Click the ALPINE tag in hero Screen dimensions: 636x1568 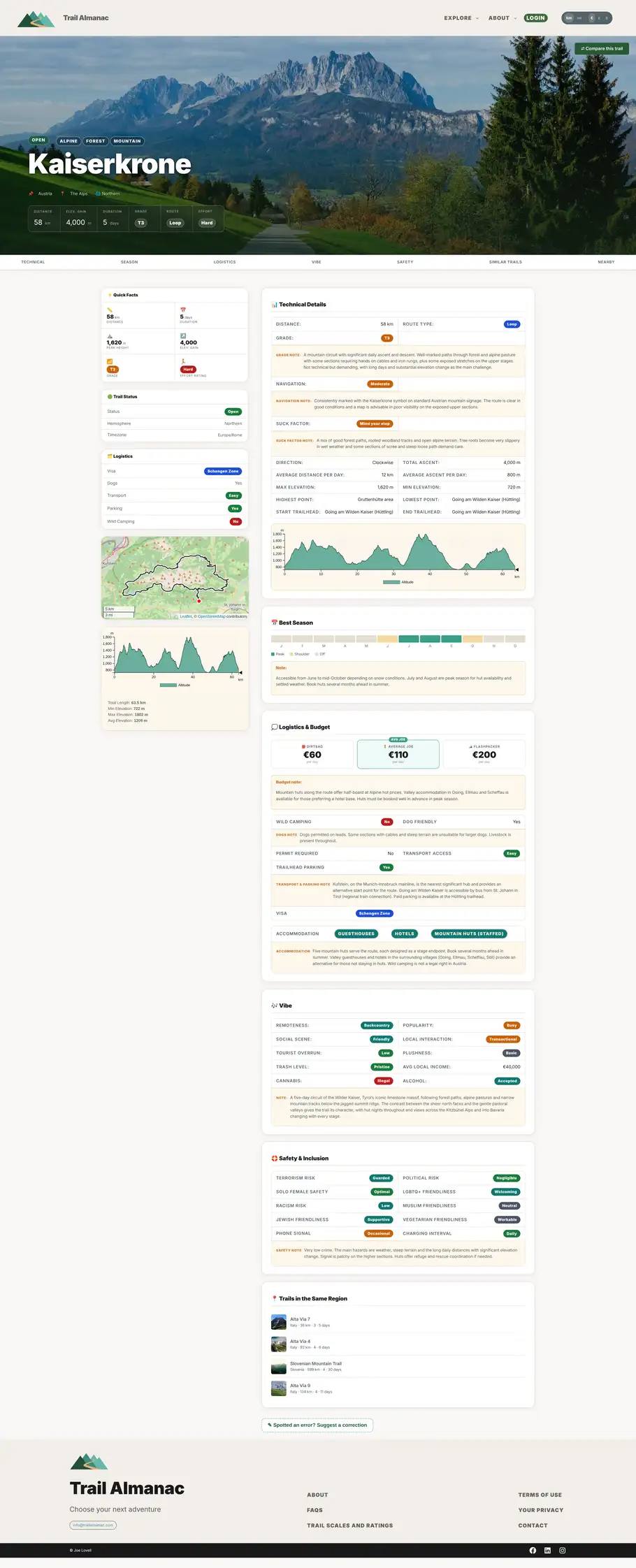coord(68,141)
